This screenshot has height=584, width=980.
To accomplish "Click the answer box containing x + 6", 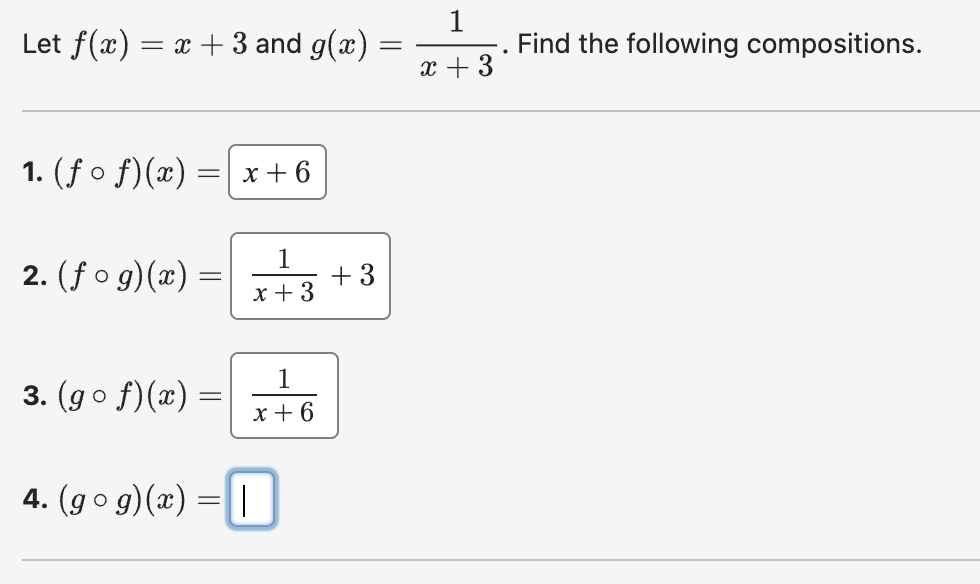I will (276, 172).
